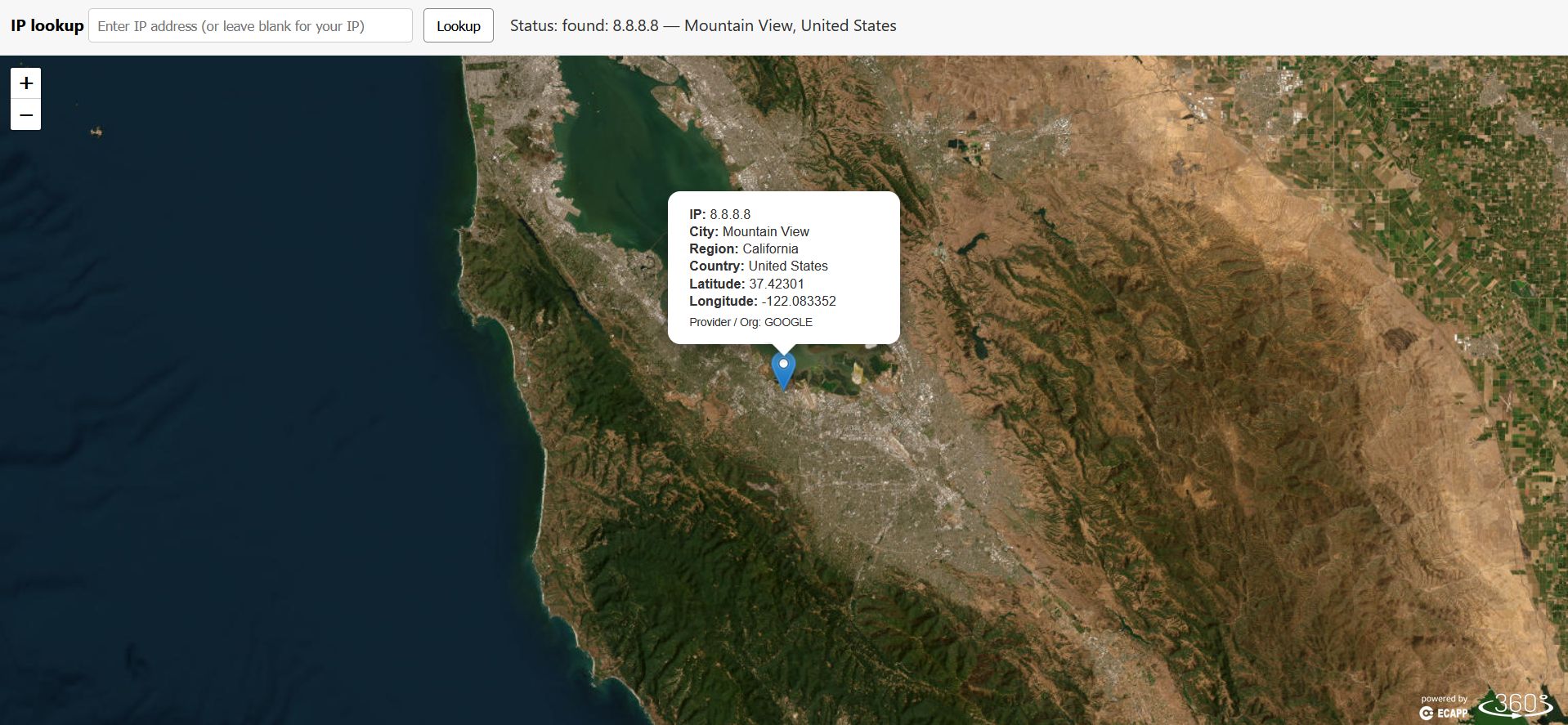
Task: Click the Region: California popup line
Action: [x=743, y=248]
